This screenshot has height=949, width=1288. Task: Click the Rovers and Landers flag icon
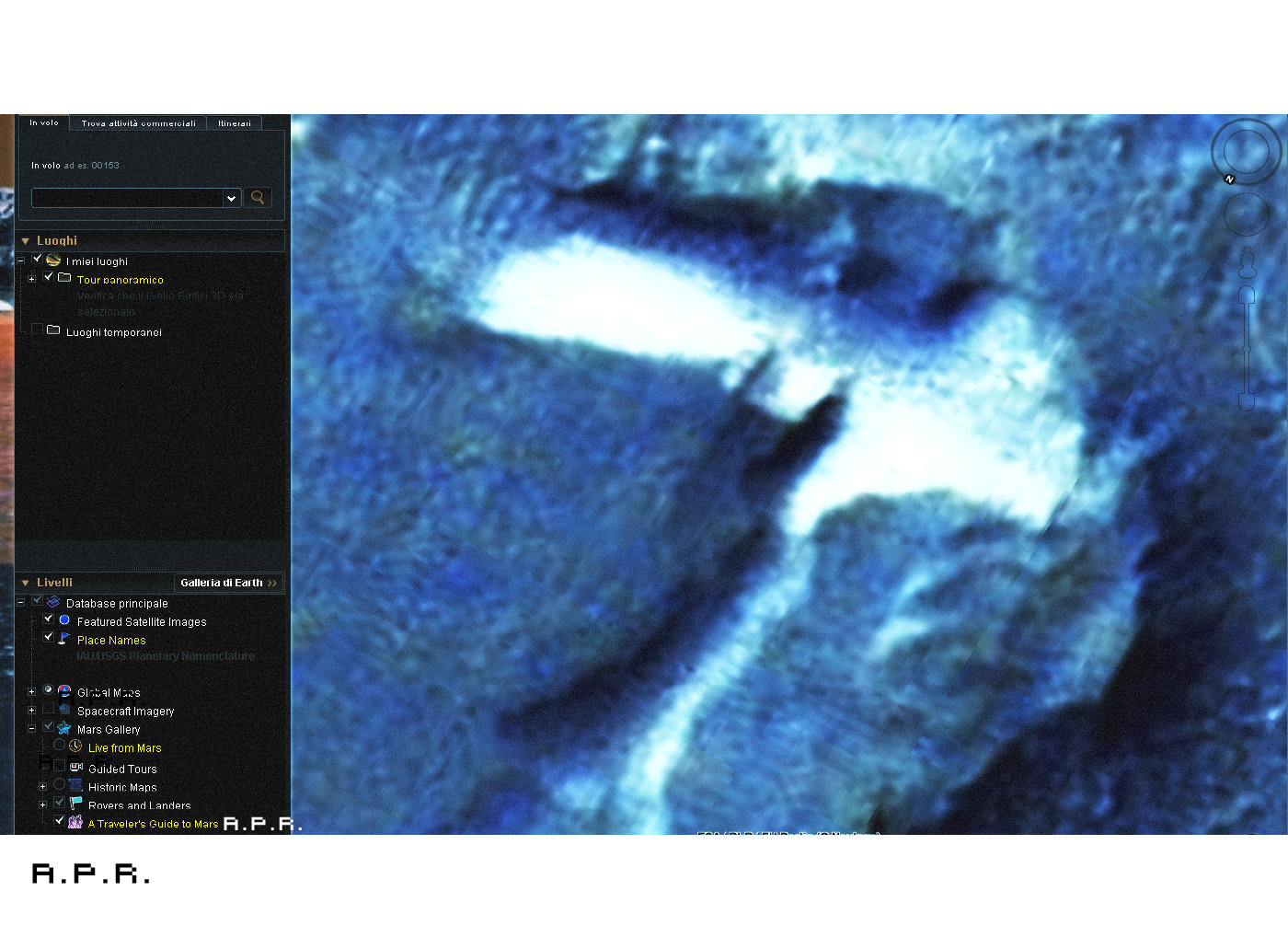[76, 804]
